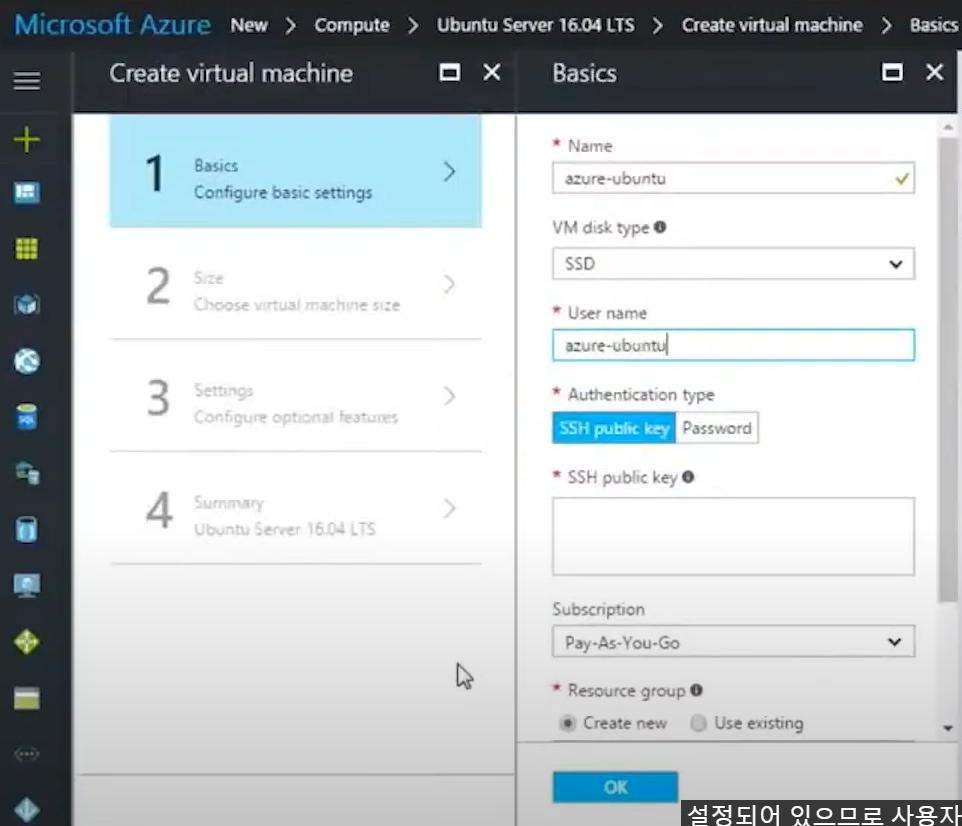This screenshot has width=962, height=826.
Task: Select Create new resource group radio
Action: pos(568,724)
